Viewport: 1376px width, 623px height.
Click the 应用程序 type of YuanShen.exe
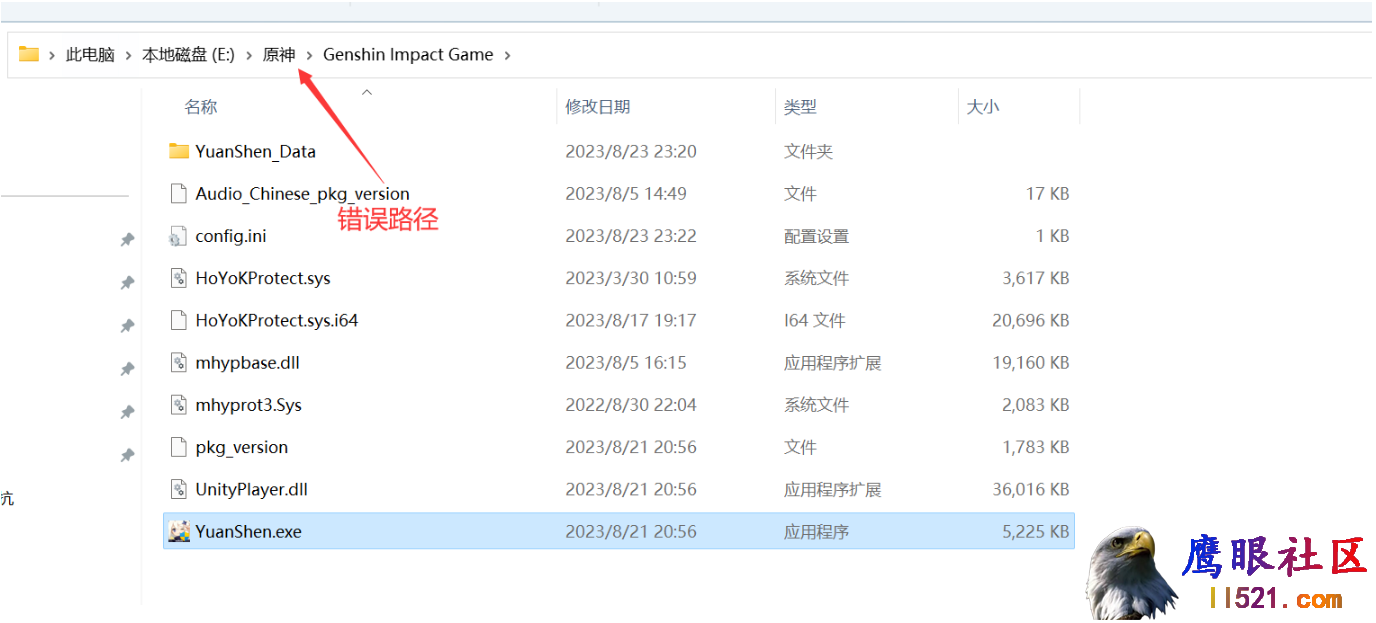816,532
